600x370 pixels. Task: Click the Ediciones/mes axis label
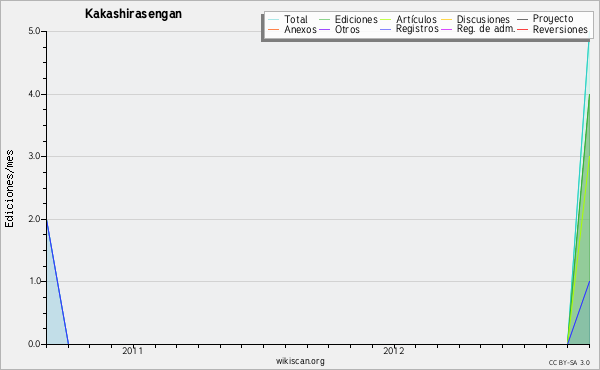click(9, 189)
